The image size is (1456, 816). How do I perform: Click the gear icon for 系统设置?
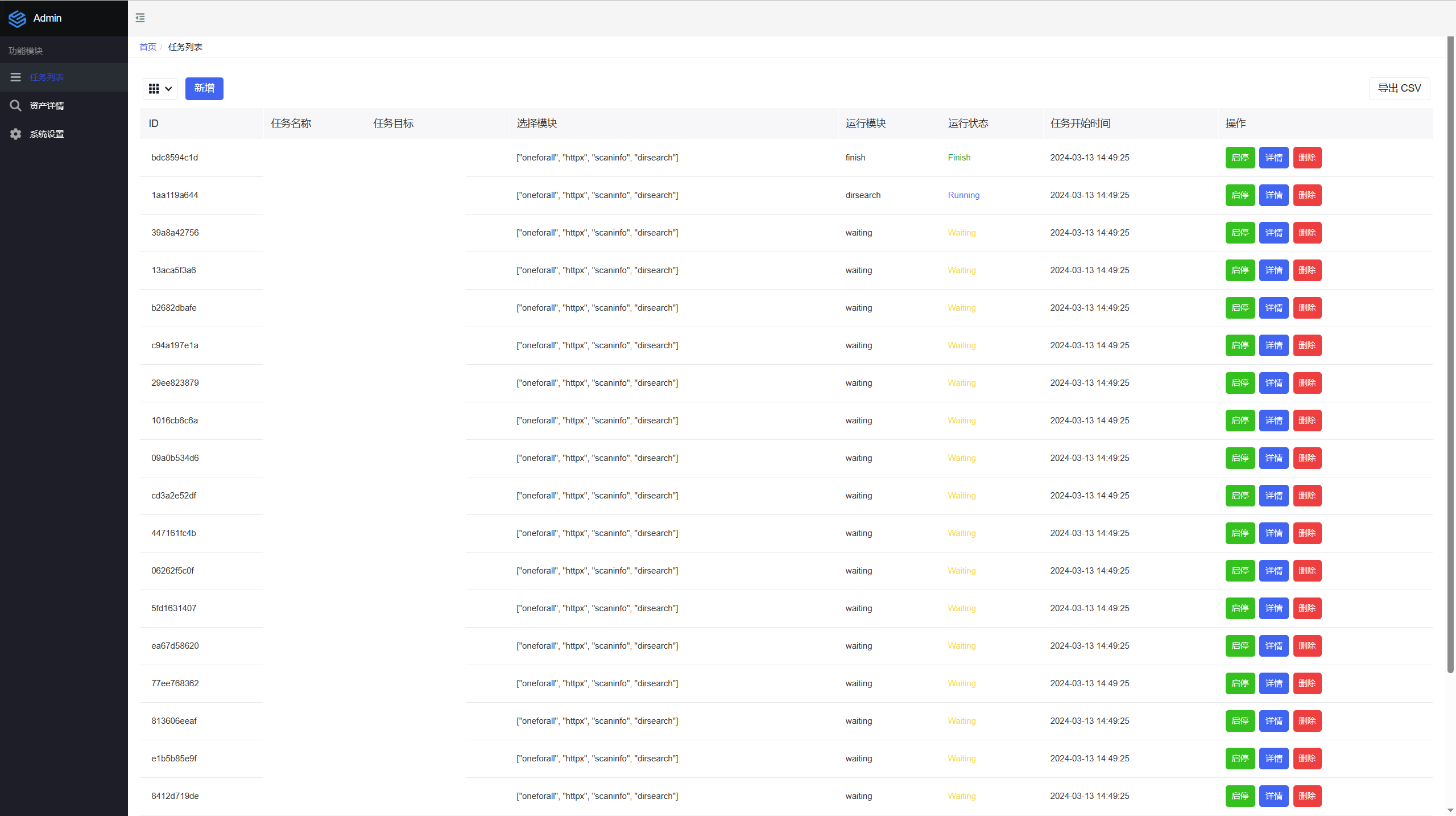point(15,134)
